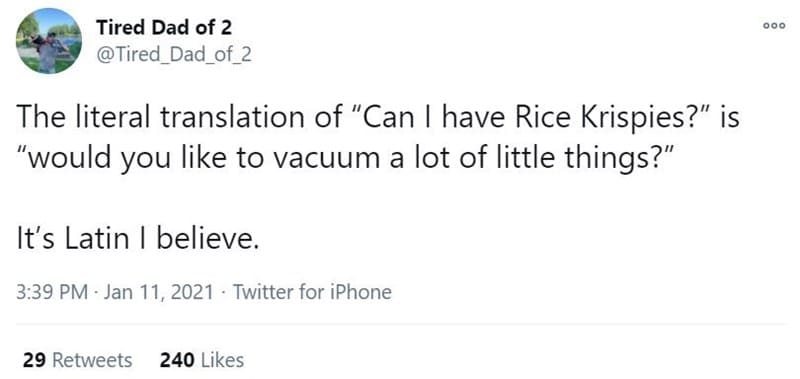Visit the @Tired_Dad_of_2 handle link

tap(174, 54)
